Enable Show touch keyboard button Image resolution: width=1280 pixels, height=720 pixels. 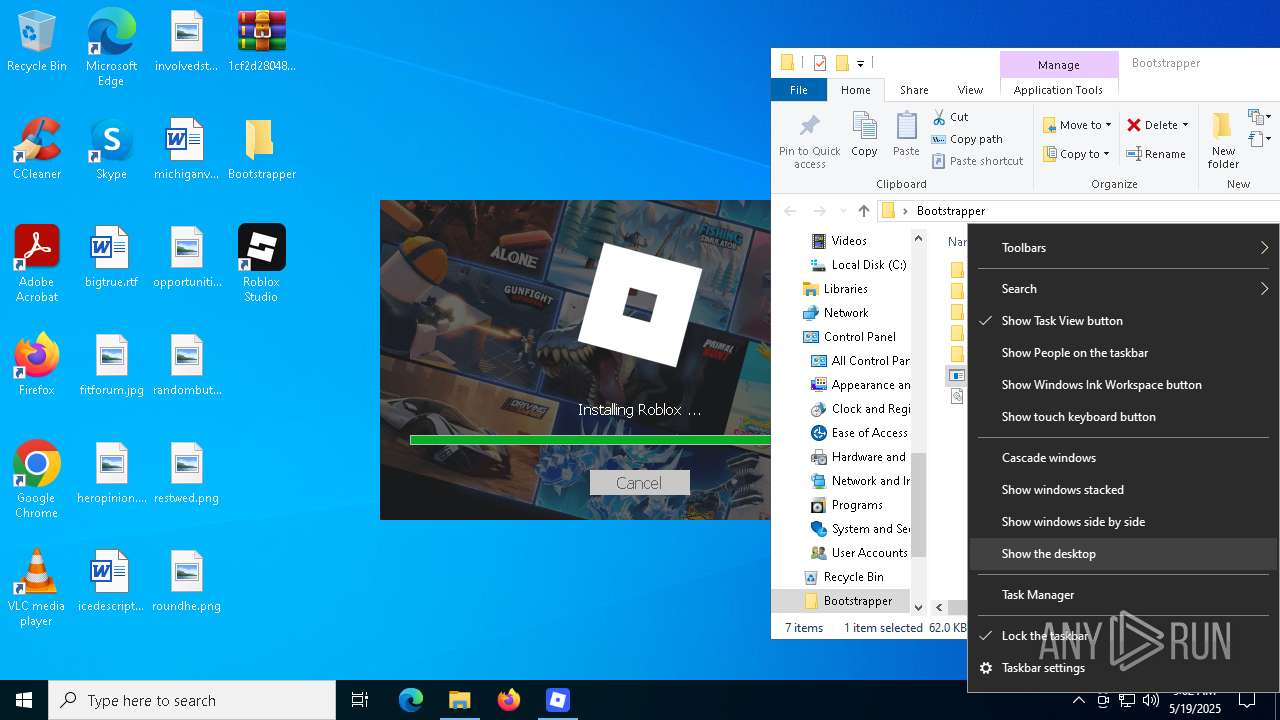tap(1124, 417)
